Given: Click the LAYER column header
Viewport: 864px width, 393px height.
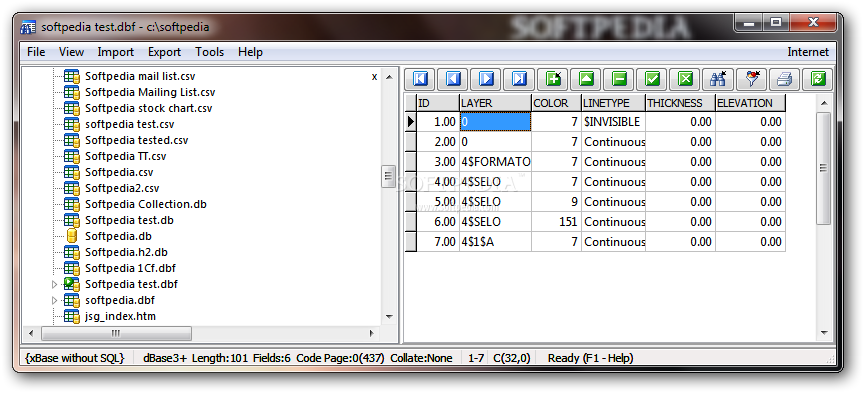Looking at the screenshot, I should pyautogui.click(x=495, y=103).
